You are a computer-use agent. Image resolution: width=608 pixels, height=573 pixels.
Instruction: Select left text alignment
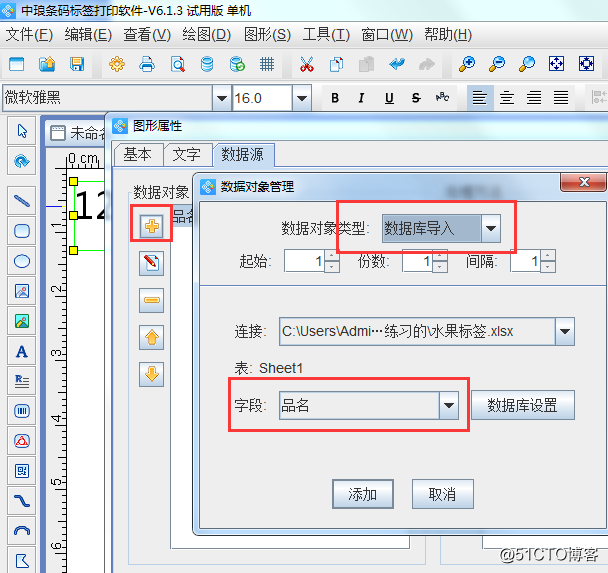(480, 98)
